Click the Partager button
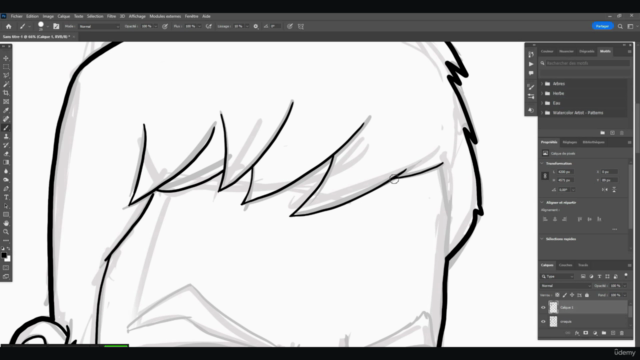This screenshot has width=640, height=360. coord(602,26)
